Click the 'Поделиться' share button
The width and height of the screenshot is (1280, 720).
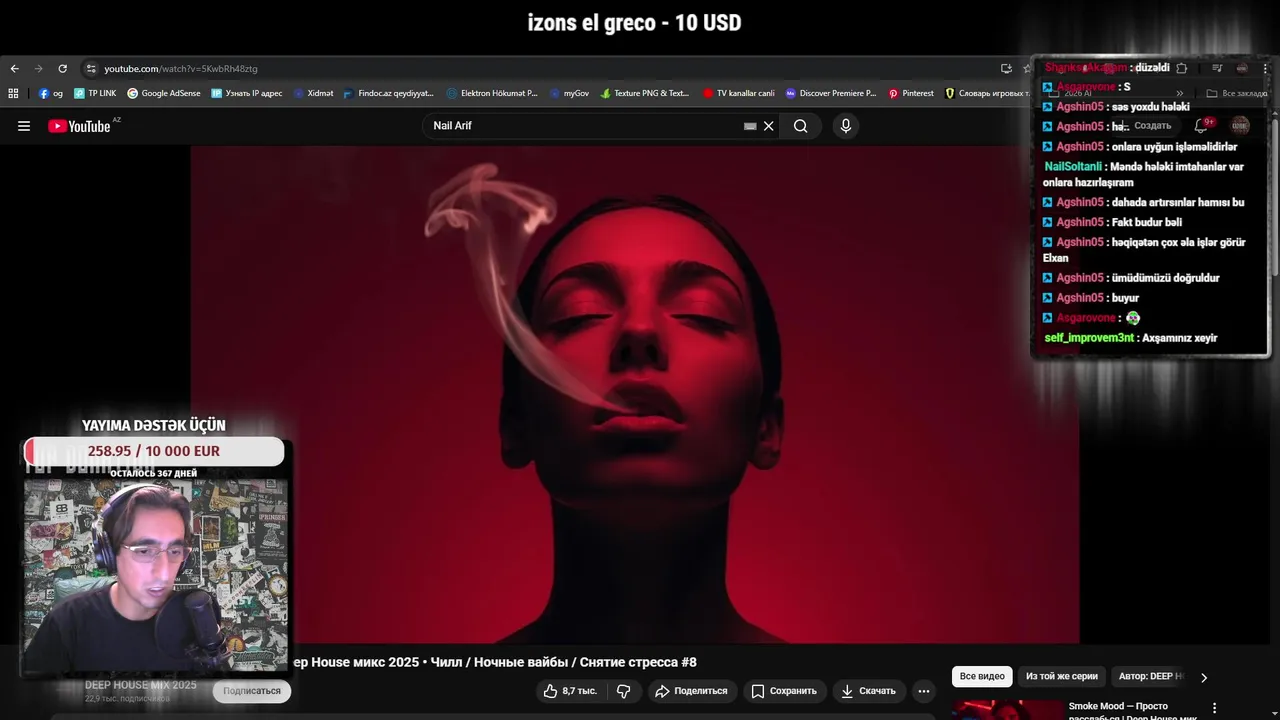(x=692, y=691)
